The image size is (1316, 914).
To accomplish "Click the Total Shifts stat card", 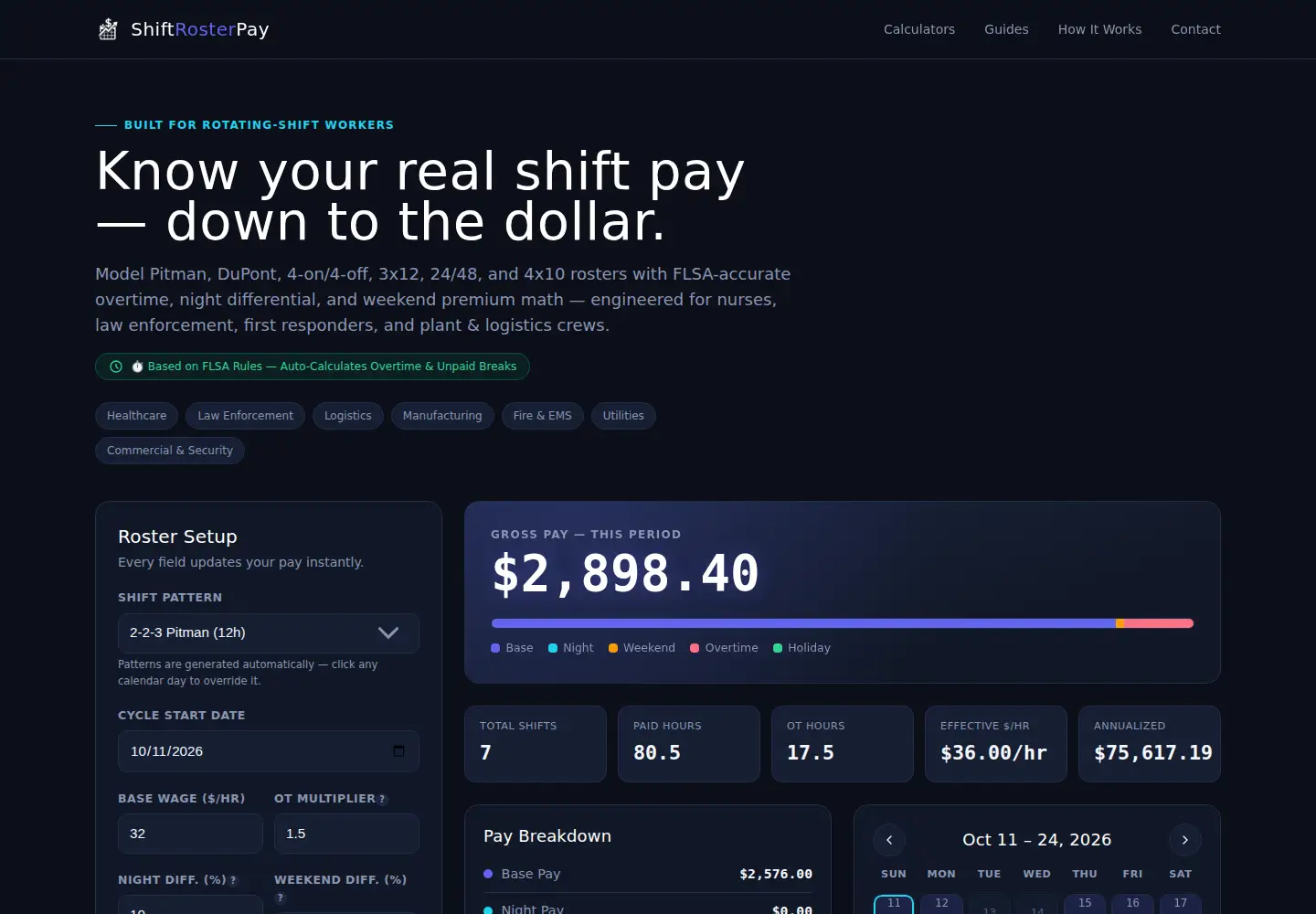I will (536, 744).
